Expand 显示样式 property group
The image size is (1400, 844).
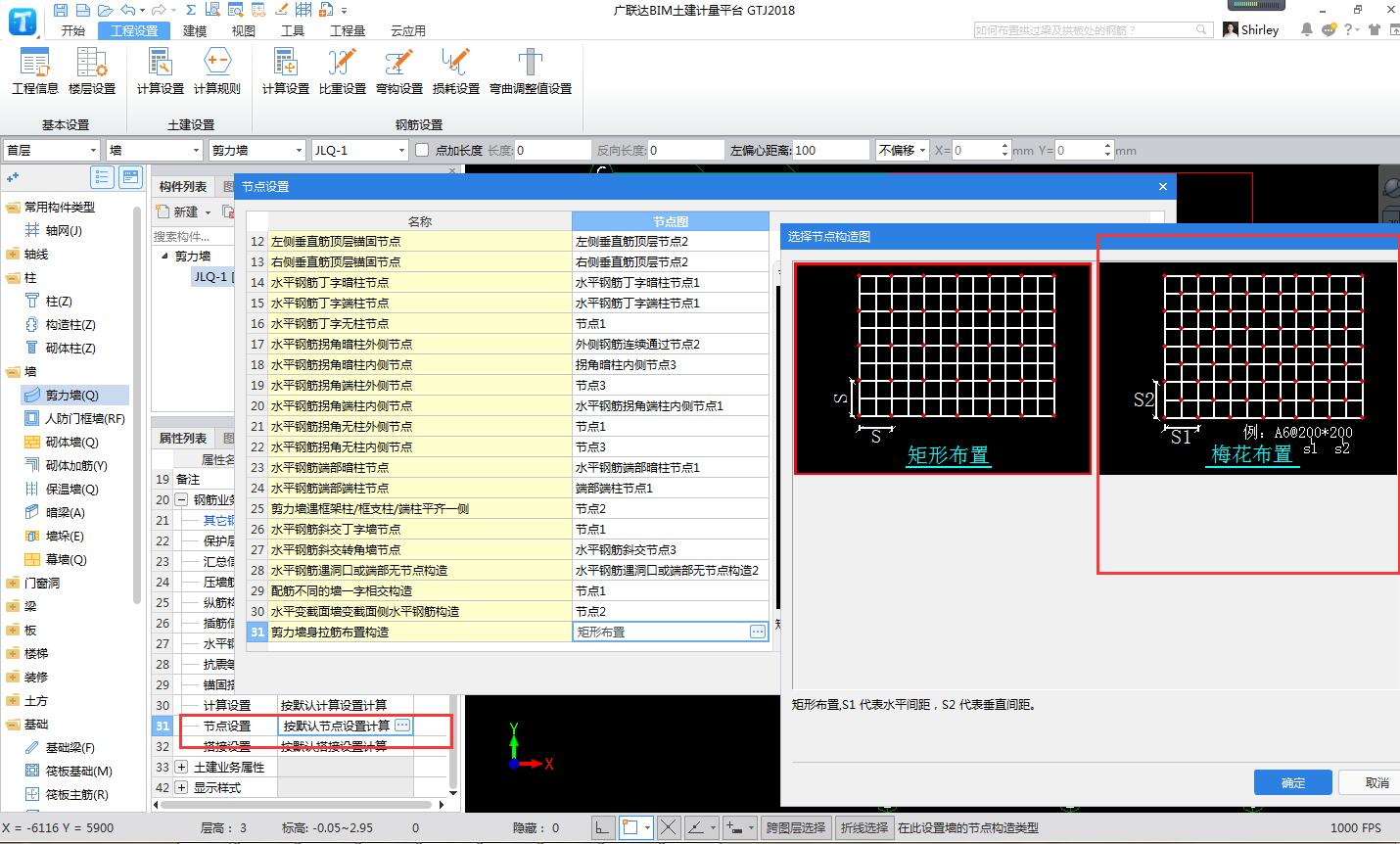[x=181, y=787]
